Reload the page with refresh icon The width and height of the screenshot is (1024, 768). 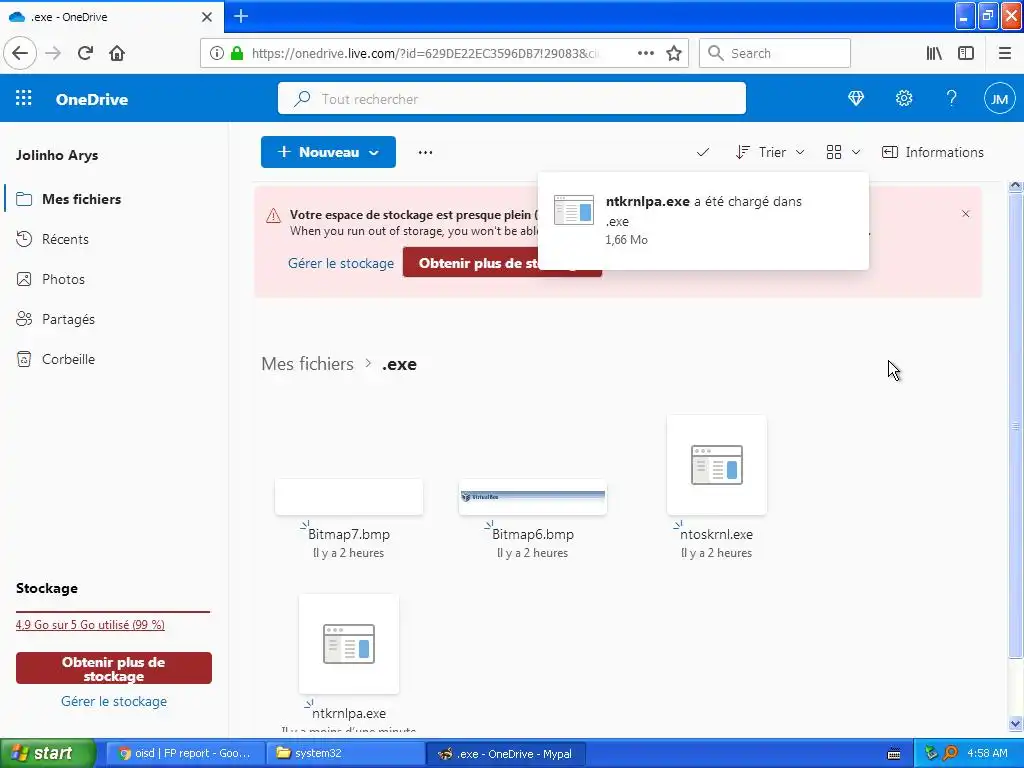coord(86,53)
